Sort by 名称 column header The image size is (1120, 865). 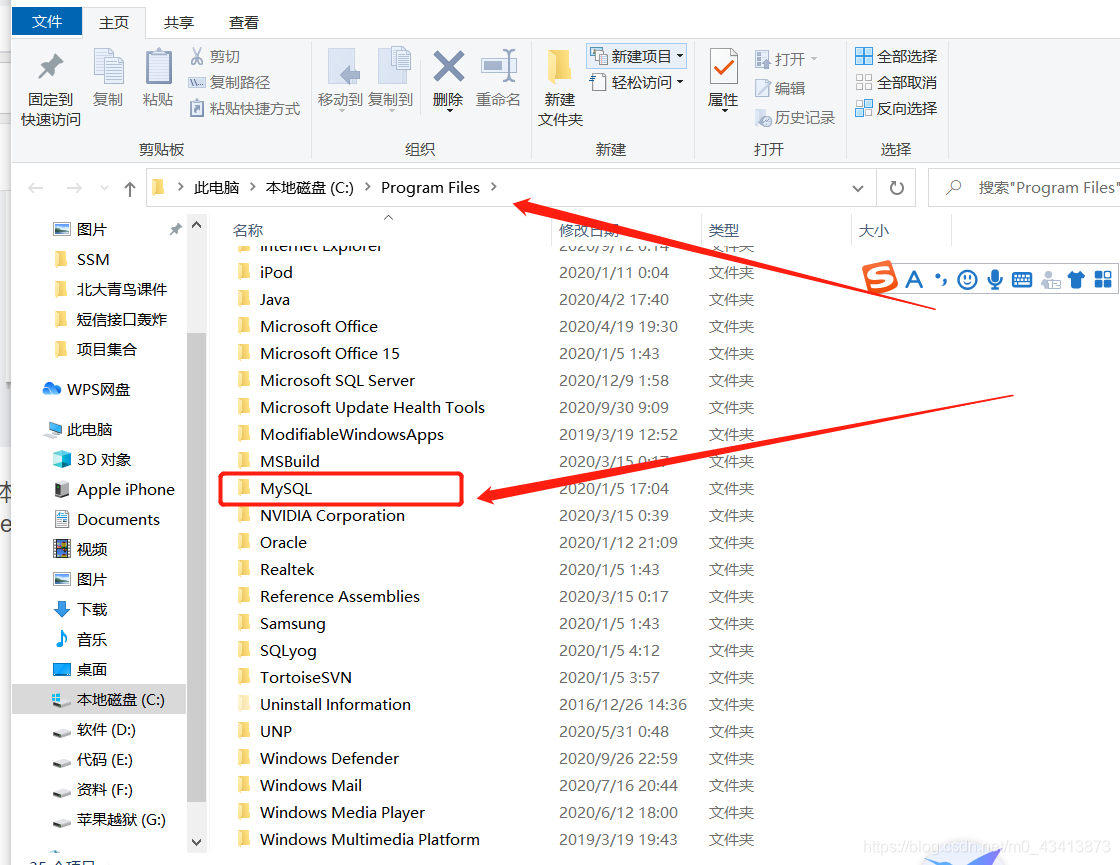coord(248,231)
